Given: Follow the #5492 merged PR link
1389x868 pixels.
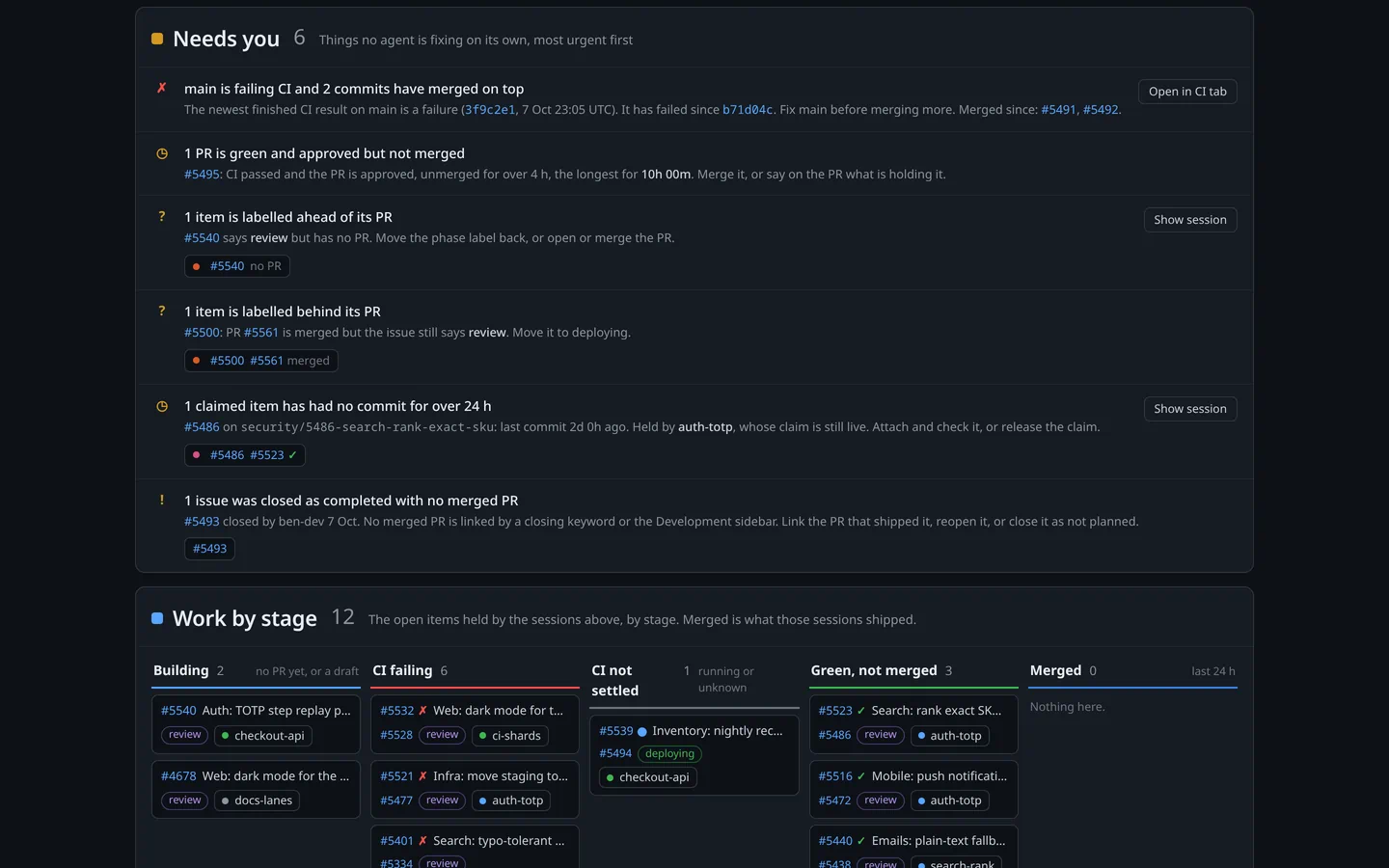Looking at the screenshot, I should [x=1101, y=110].
